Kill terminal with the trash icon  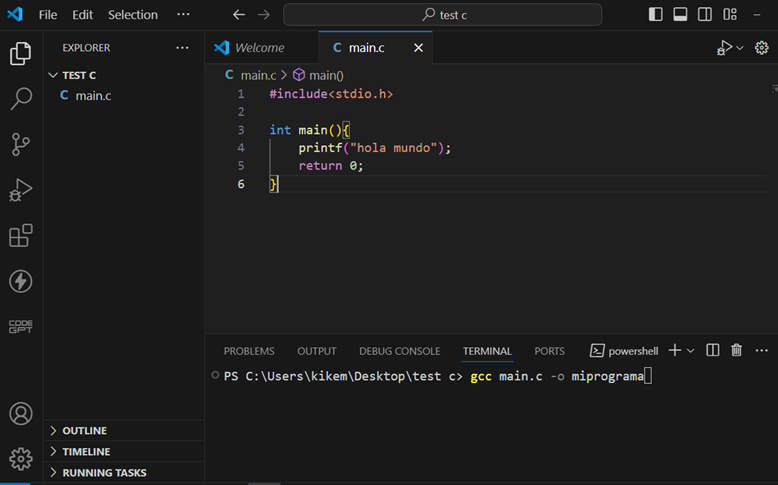pos(737,351)
